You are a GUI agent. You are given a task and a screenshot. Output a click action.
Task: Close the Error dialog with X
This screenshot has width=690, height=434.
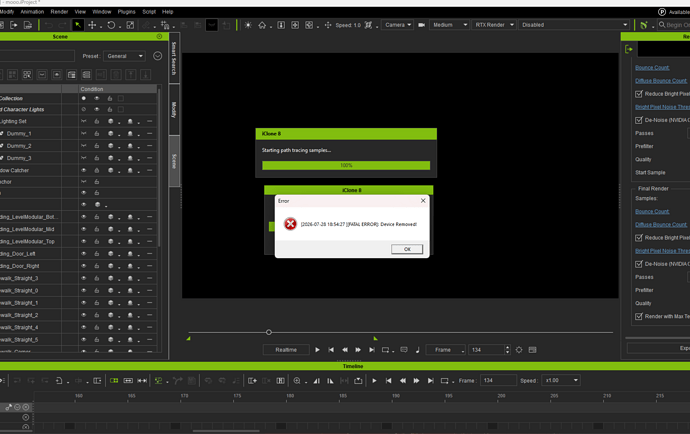click(x=423, y=201)
